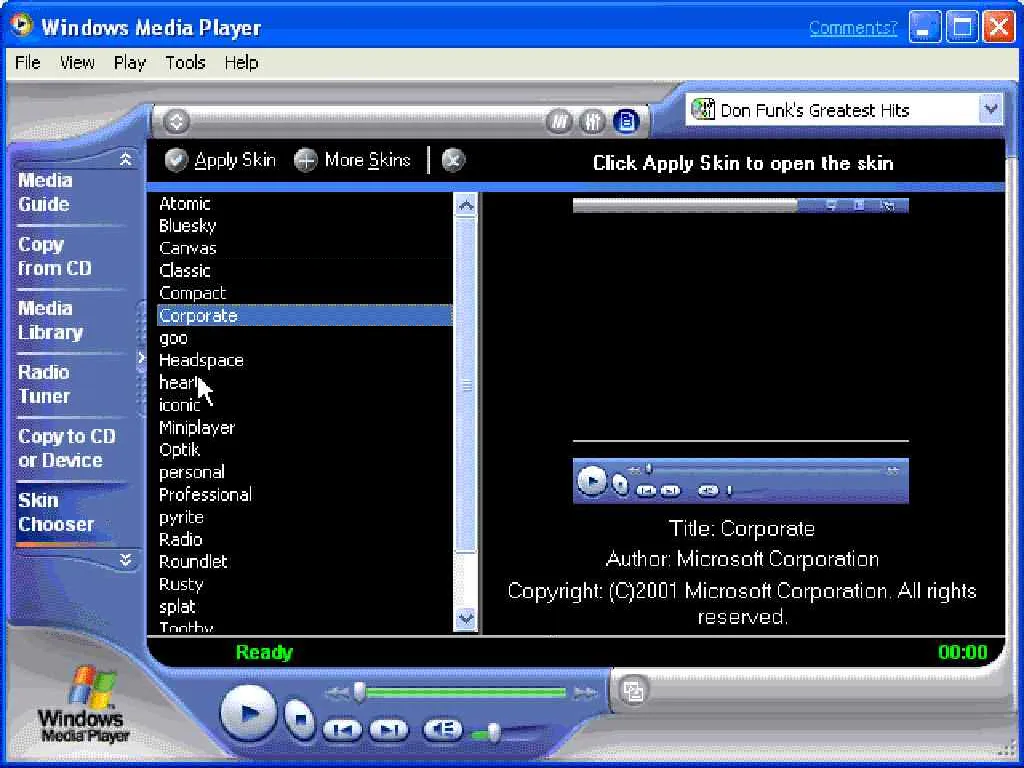Click the skin list scroll down arrow
Viewport: 1024px width, 768px height.
coord(466,617)
